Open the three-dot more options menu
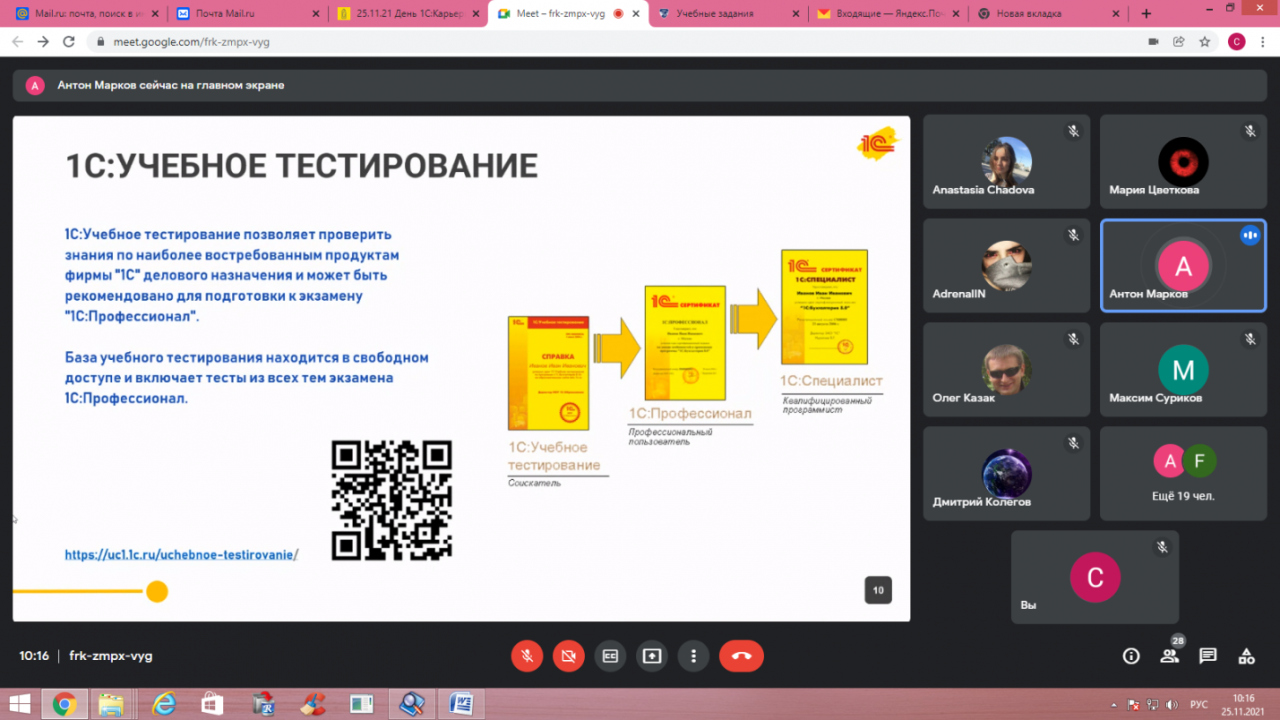The width and height of the screenshot is (1280, 720). (x=693, y=656)
